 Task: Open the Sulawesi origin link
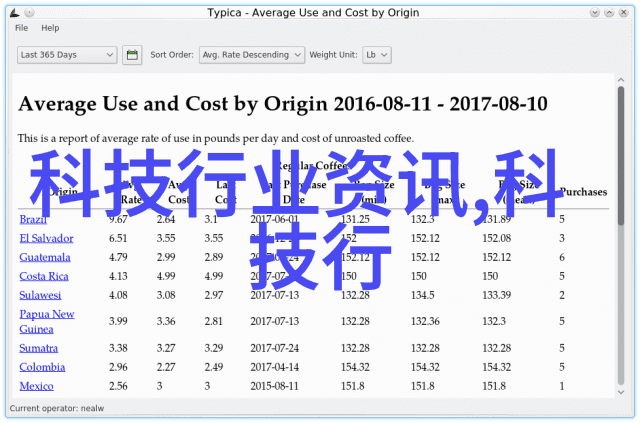tap(40, 295)
